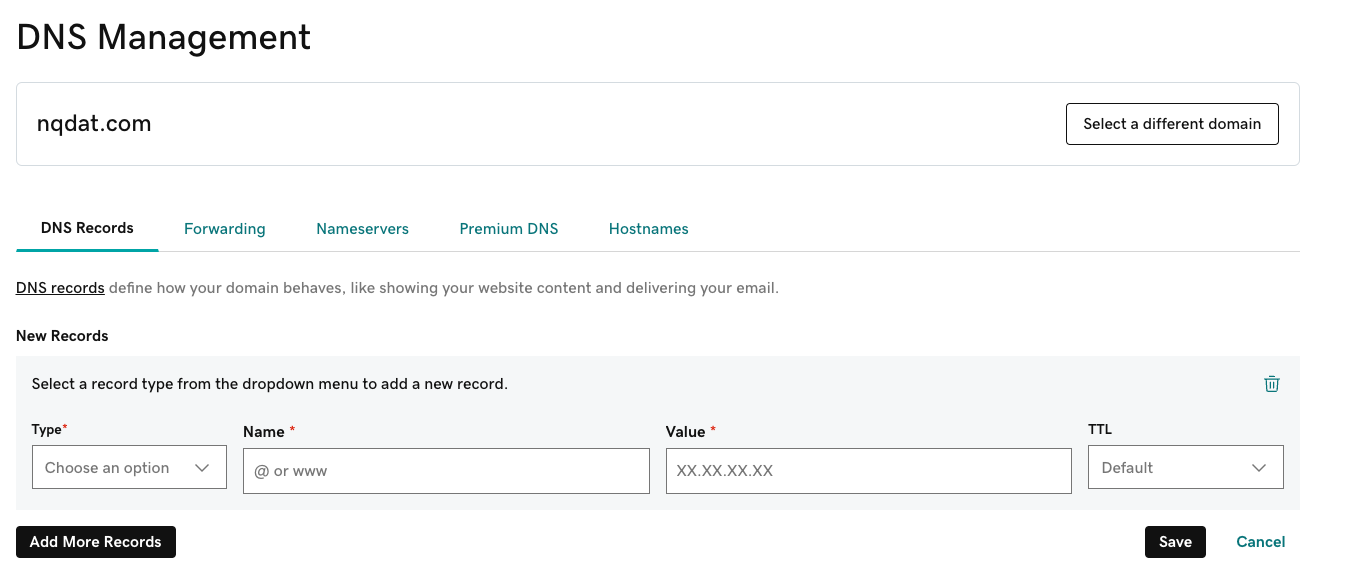Focus the Name field with '@ or www'
Viewport: 1360px width, 586px height.
pyautogui.click(x=446, y=471)
